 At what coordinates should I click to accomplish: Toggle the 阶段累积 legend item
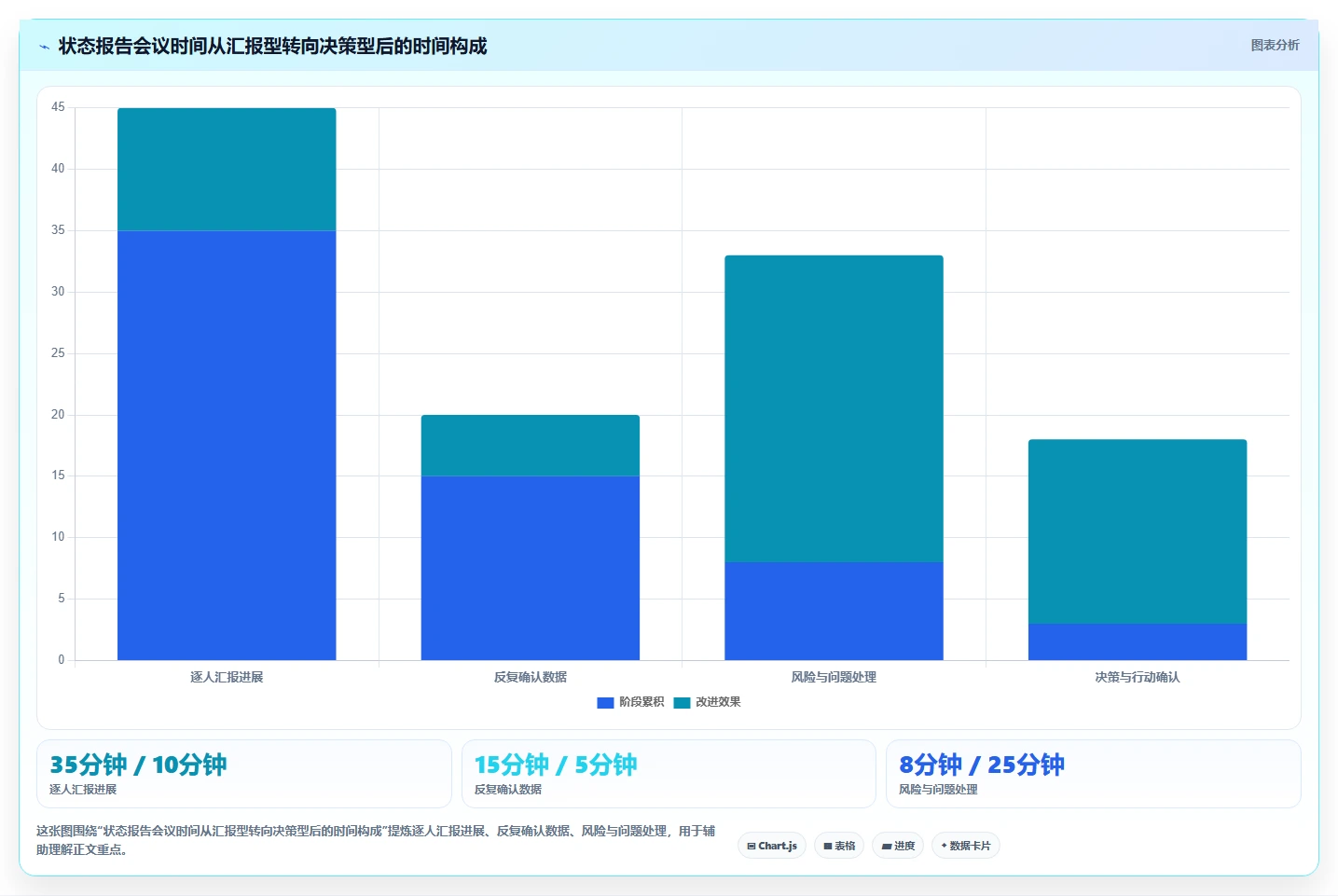pyautogui.click(x=631, y=702)
